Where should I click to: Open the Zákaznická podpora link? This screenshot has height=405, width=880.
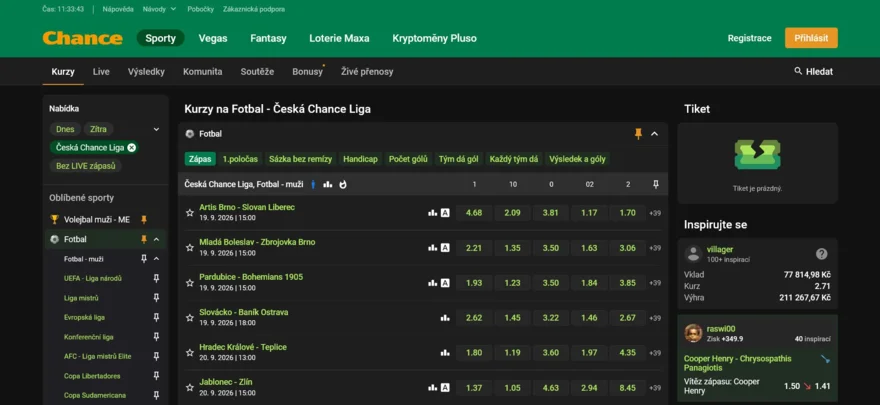coord(254,9)
